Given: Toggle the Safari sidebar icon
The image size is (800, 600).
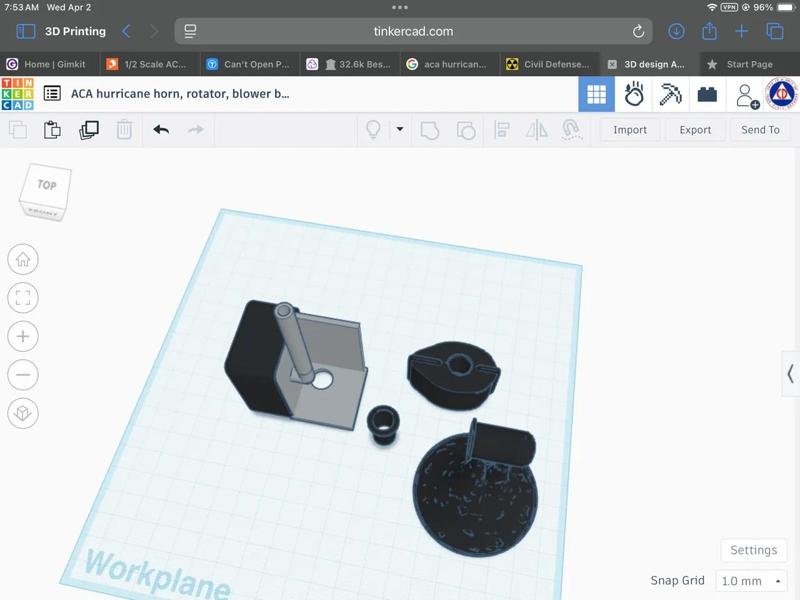Looking at the screenshot, I should [x=26, y=32].
